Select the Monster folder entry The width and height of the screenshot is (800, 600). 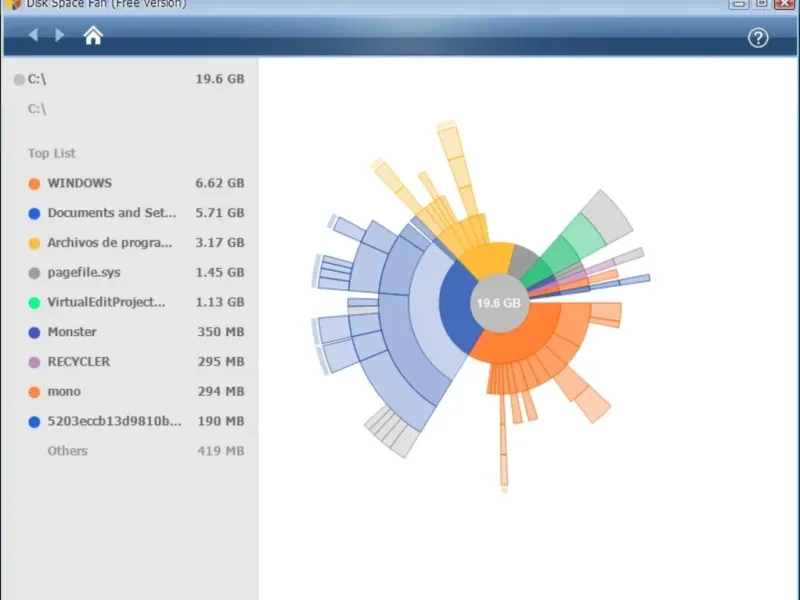pyautogui.click(x=72, y=332)
